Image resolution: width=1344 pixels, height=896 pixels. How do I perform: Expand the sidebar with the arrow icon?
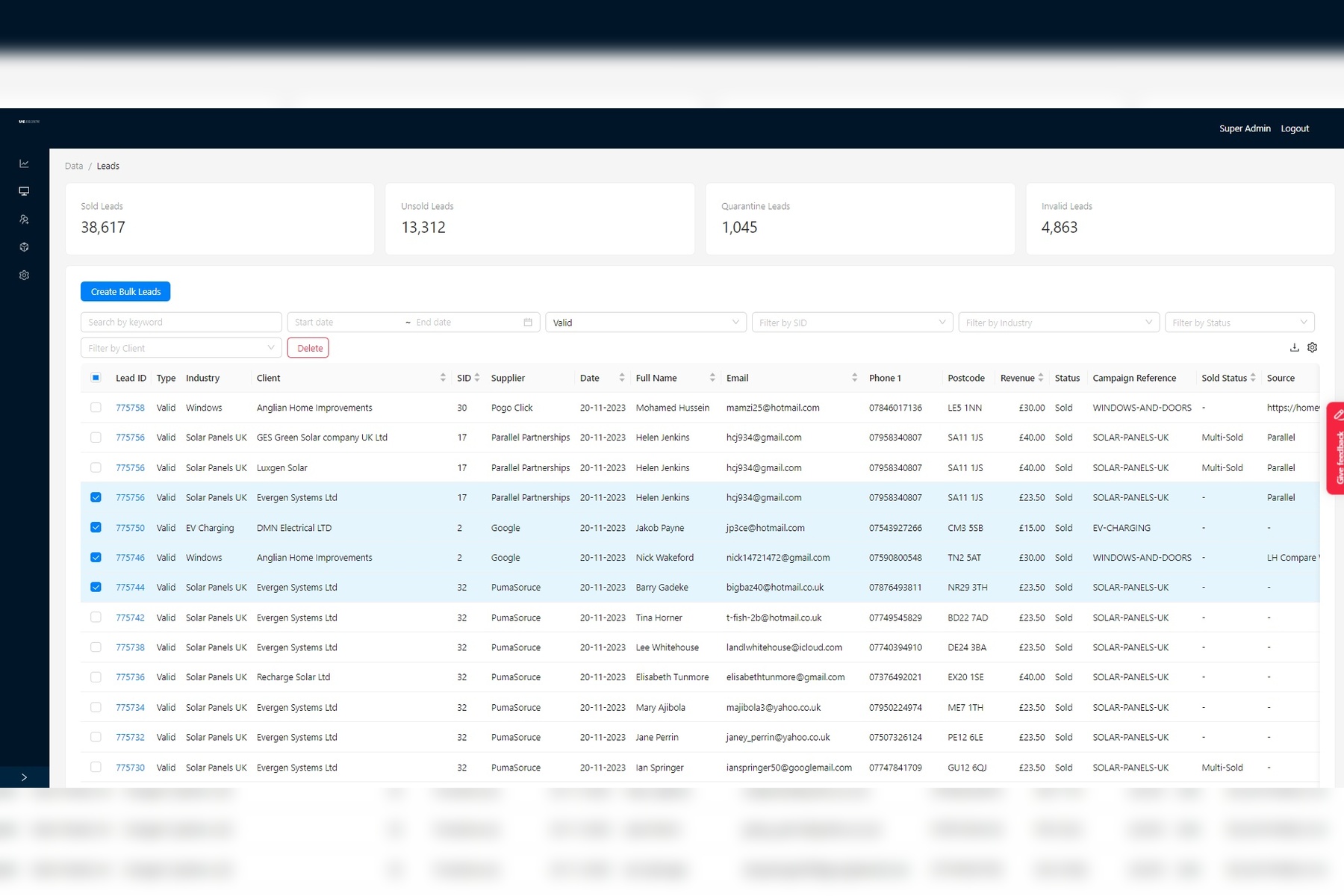(x=24, y=777)
